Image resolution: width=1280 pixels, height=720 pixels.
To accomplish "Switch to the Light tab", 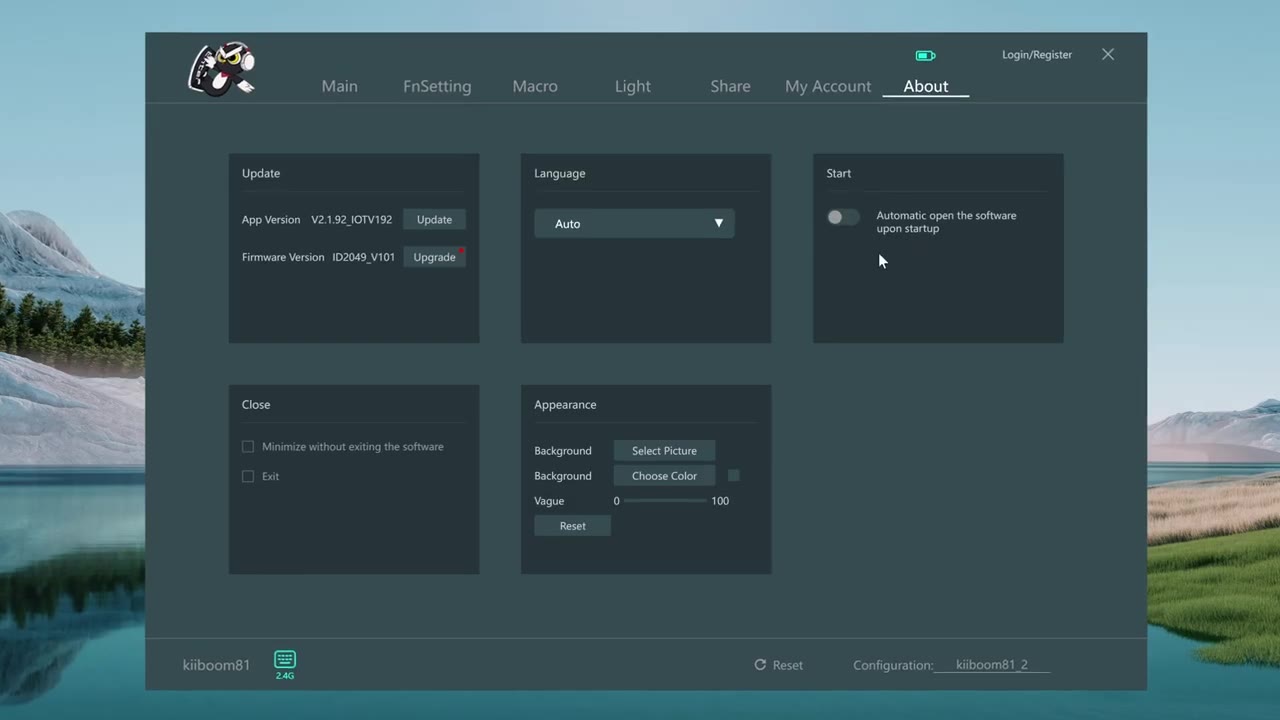I will [x=632, y=86].
